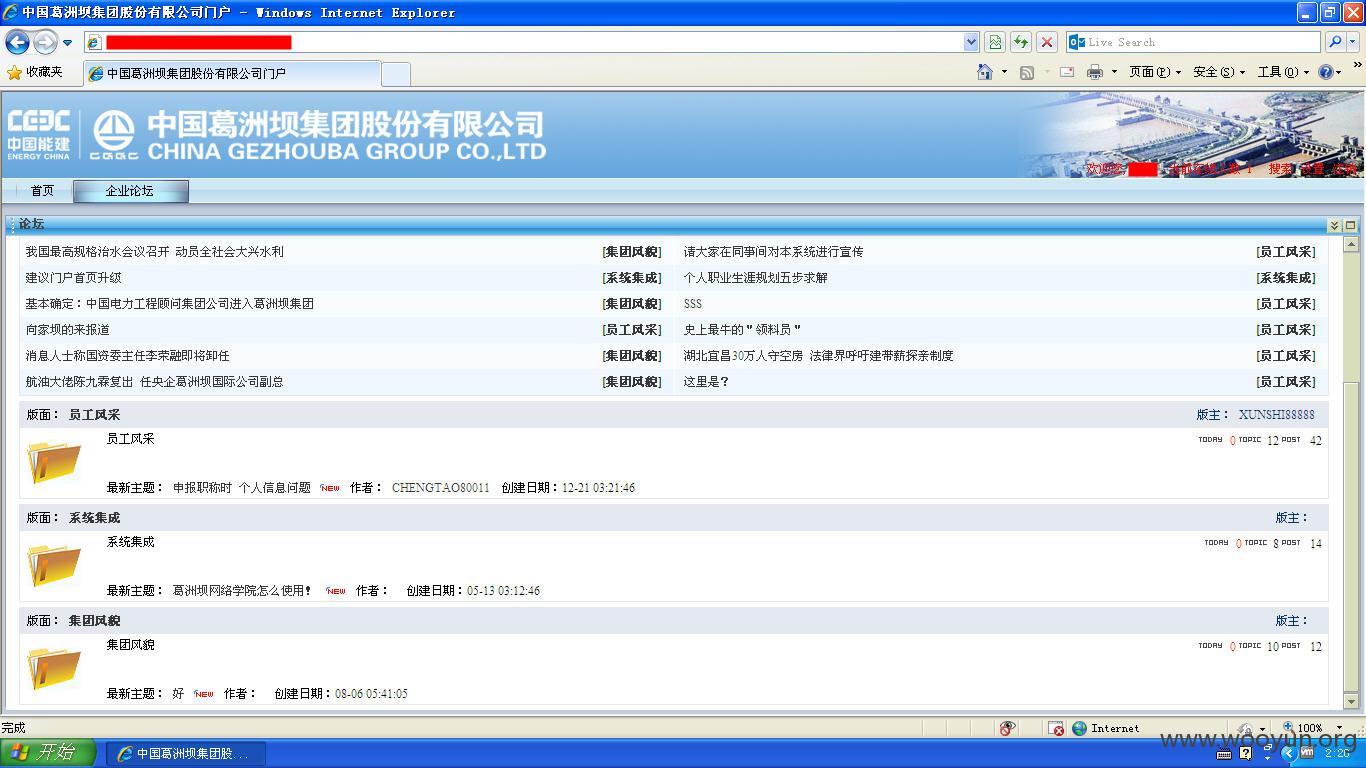The image size is (1366, 768).
Task: Open latest topic 葛洲坝网络学院怎么使用!
Action: tap(242, 591)
